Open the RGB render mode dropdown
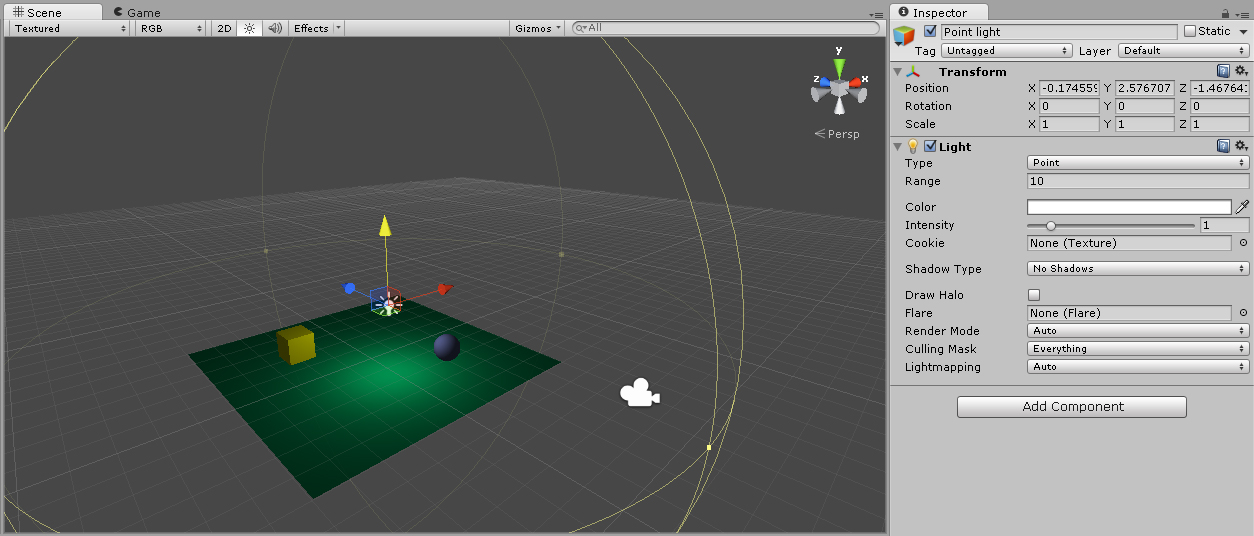1254x536 pixels. click(x=172, y=28)
